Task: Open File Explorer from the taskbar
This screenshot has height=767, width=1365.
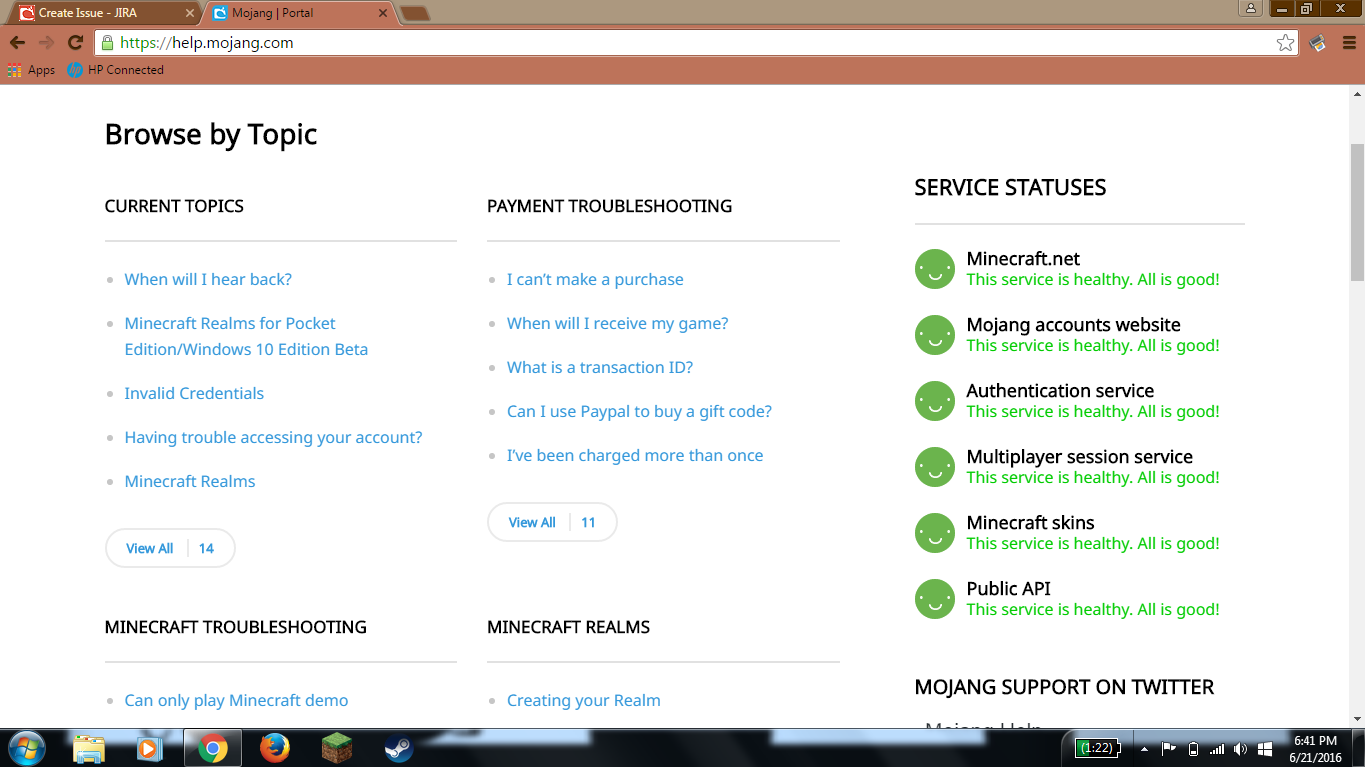Action: pyautogui.click(x=89, y=748)
